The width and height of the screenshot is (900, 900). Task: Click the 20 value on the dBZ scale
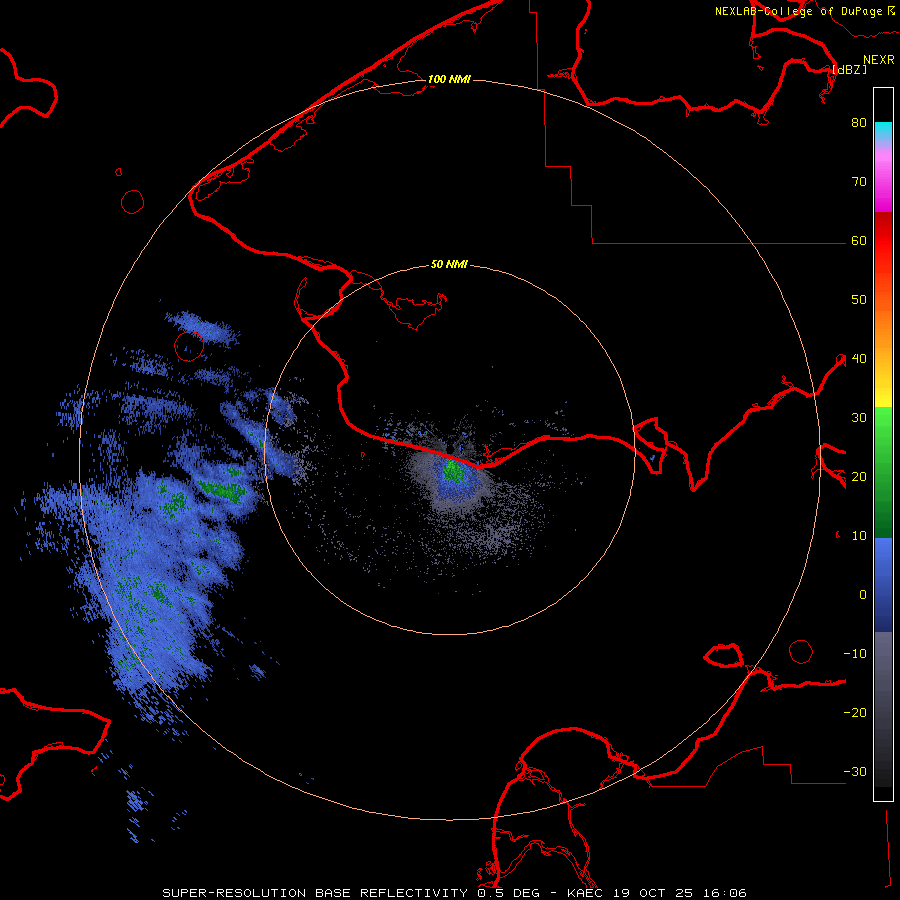pyautogui.click(x=859, y=476)
